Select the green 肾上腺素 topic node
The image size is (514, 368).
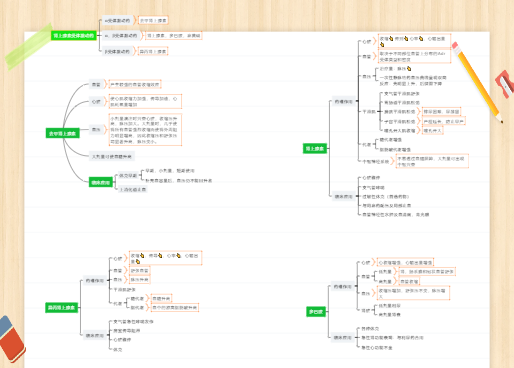click(315, 148)
